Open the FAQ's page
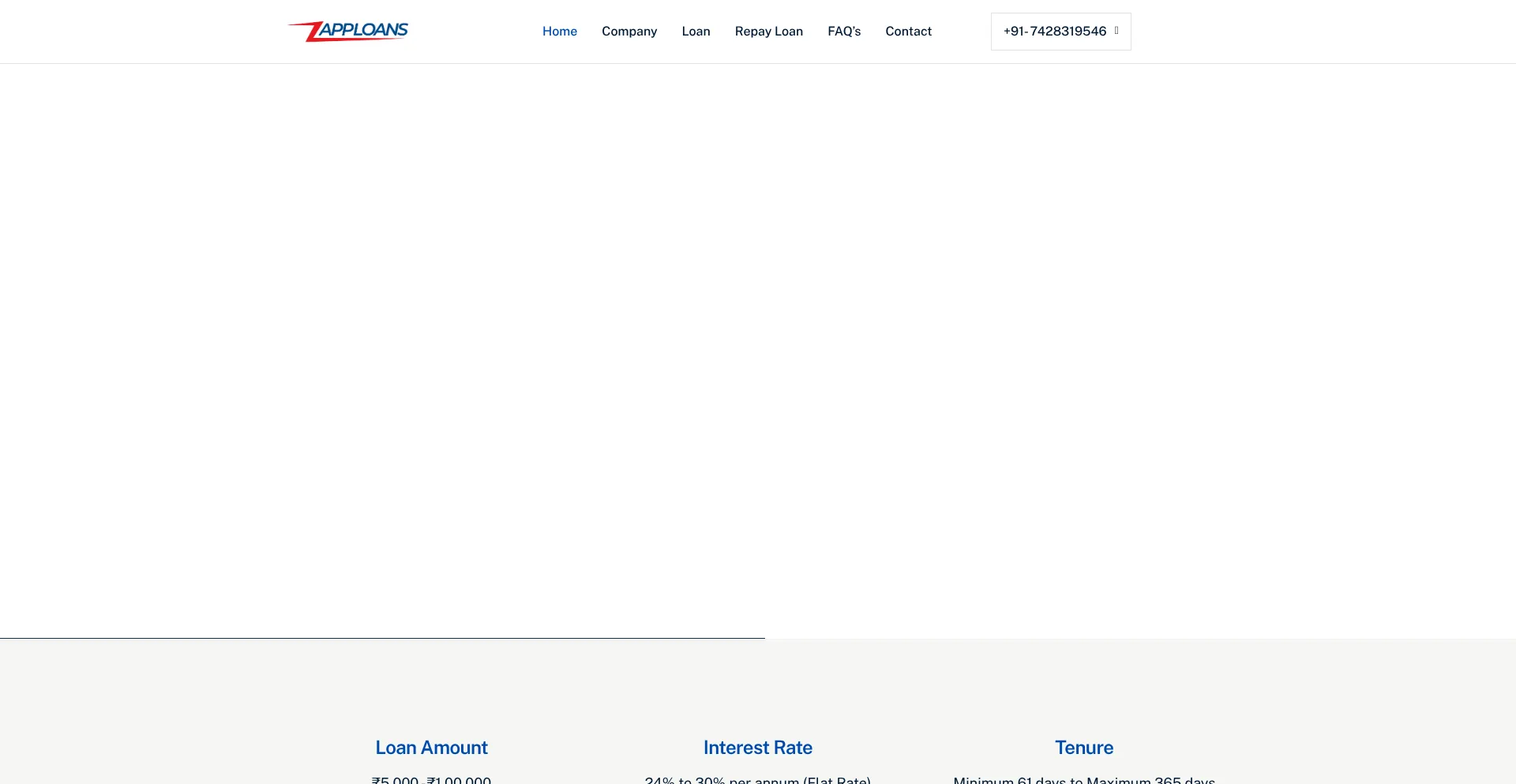 click(x=844, y=32)
